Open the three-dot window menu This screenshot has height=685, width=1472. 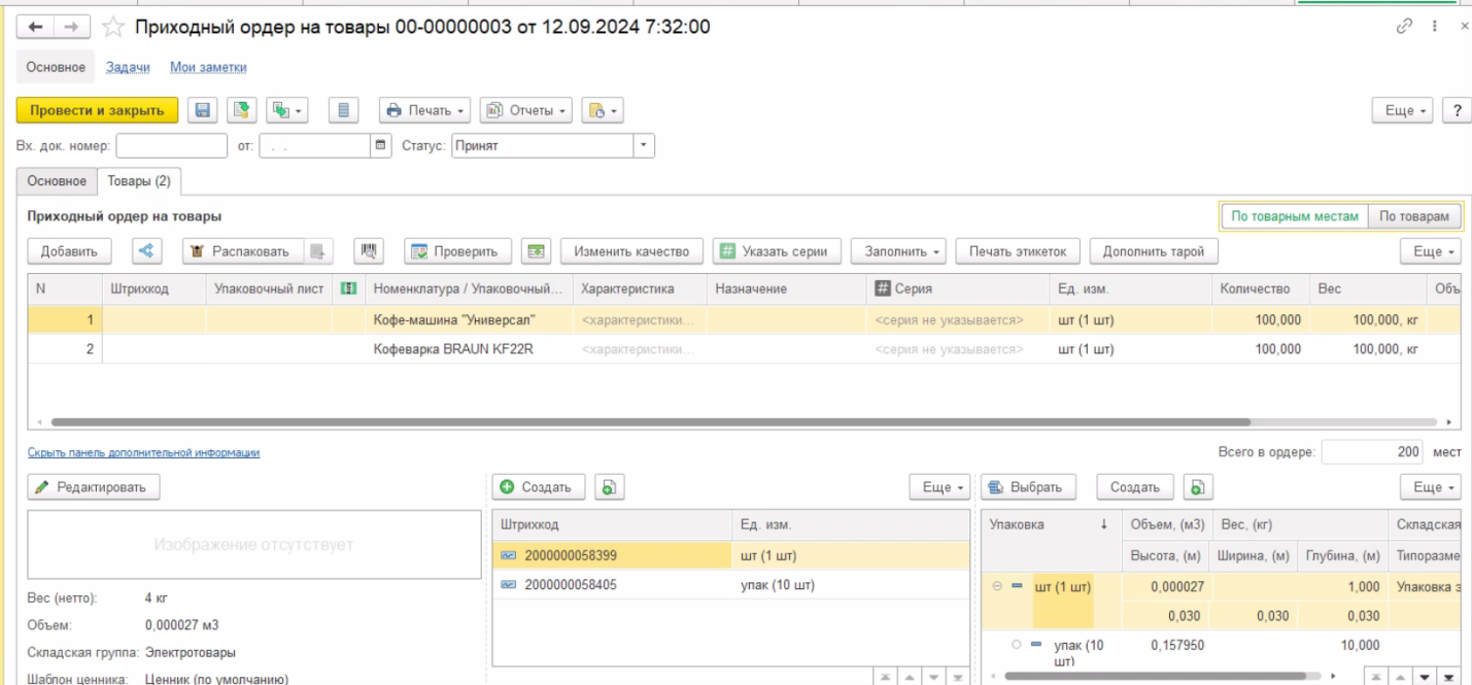click(x=1435, y=27)
